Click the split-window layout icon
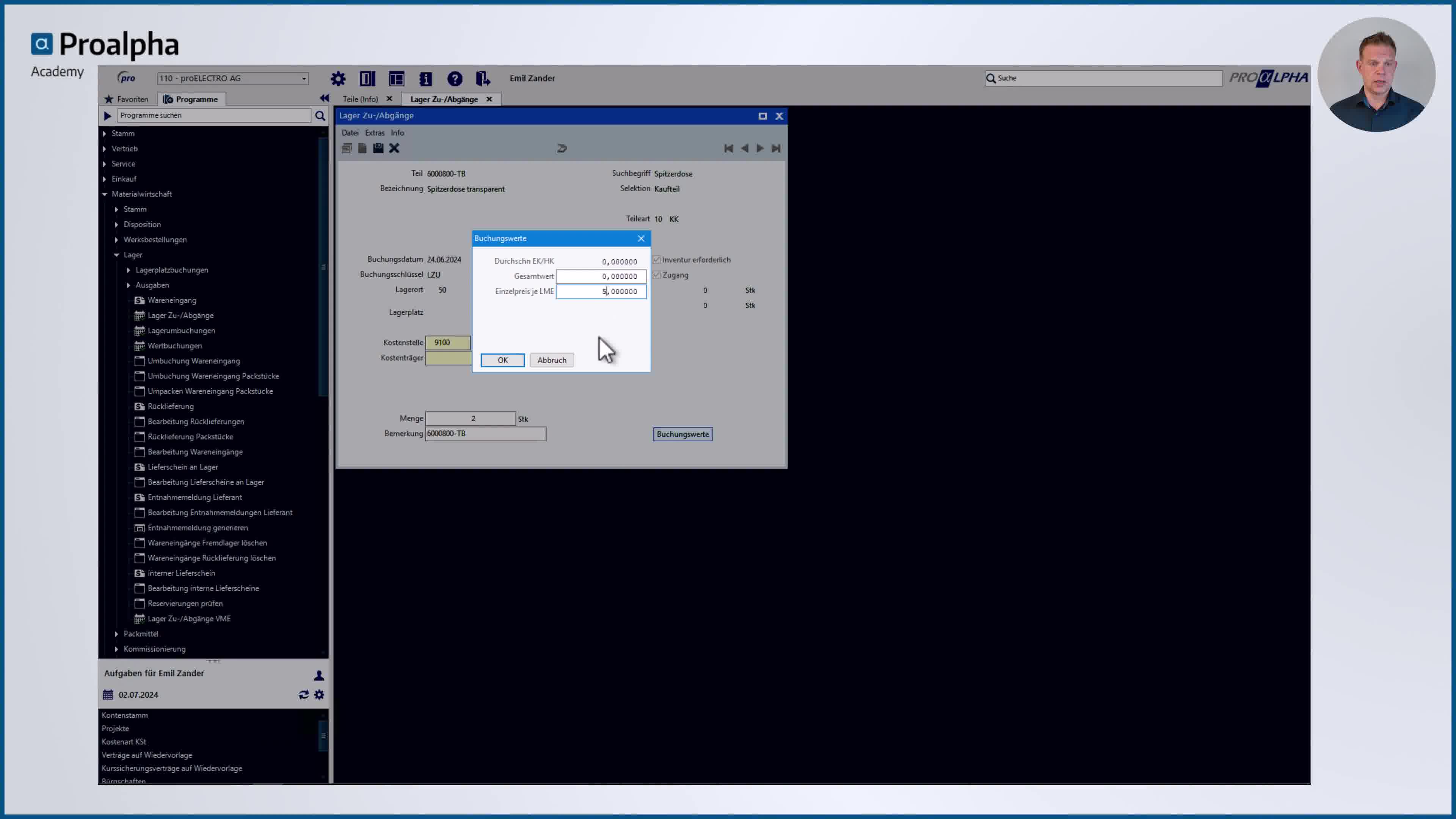 tap(367, 78)
